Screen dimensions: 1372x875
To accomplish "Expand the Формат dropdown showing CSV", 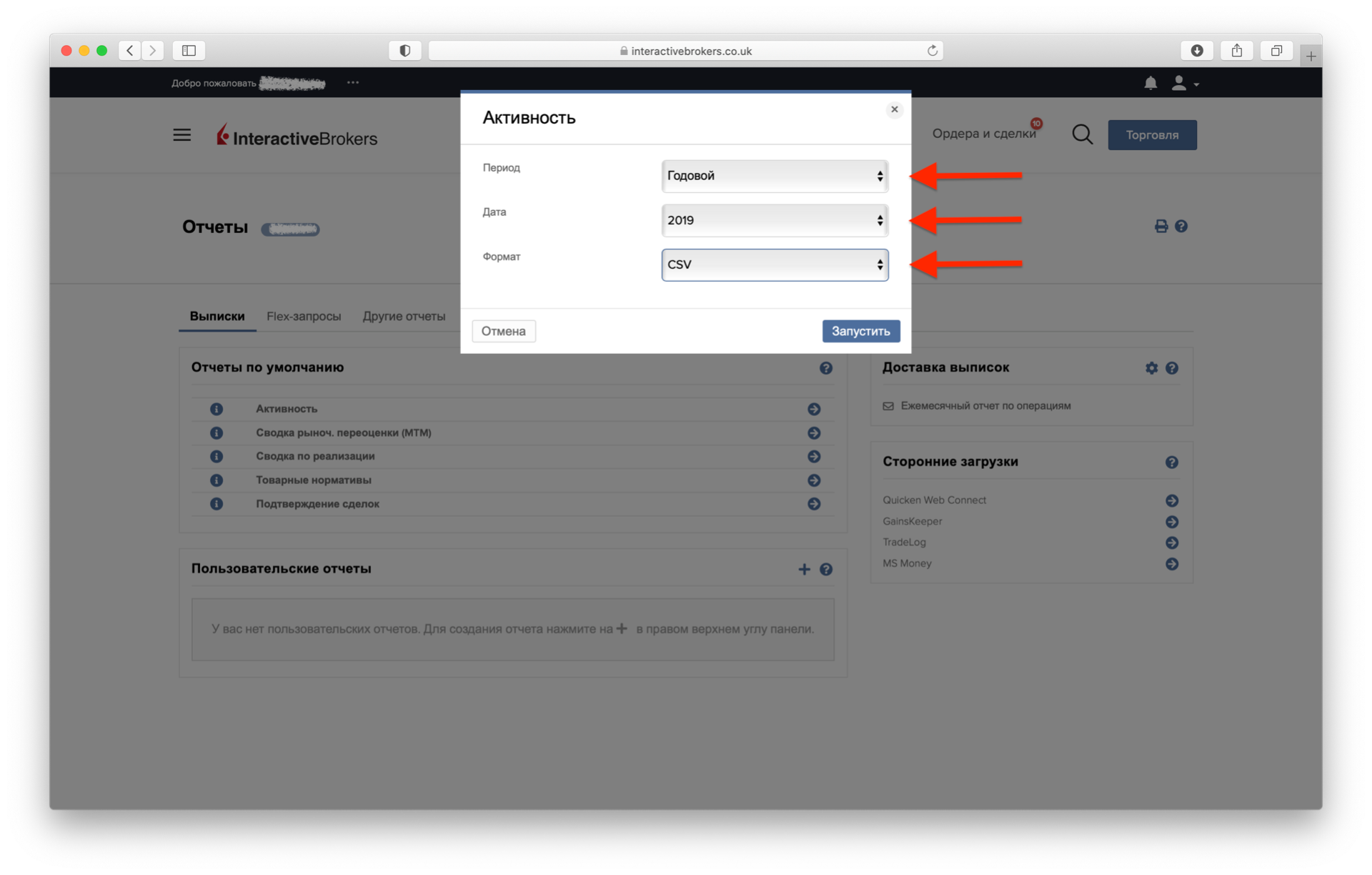I will click(775, 265).
